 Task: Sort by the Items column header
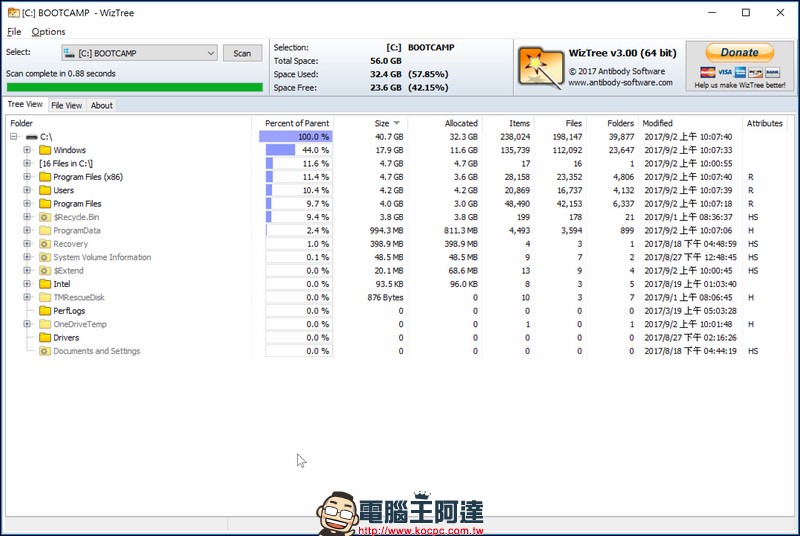(x=509, y=123)
